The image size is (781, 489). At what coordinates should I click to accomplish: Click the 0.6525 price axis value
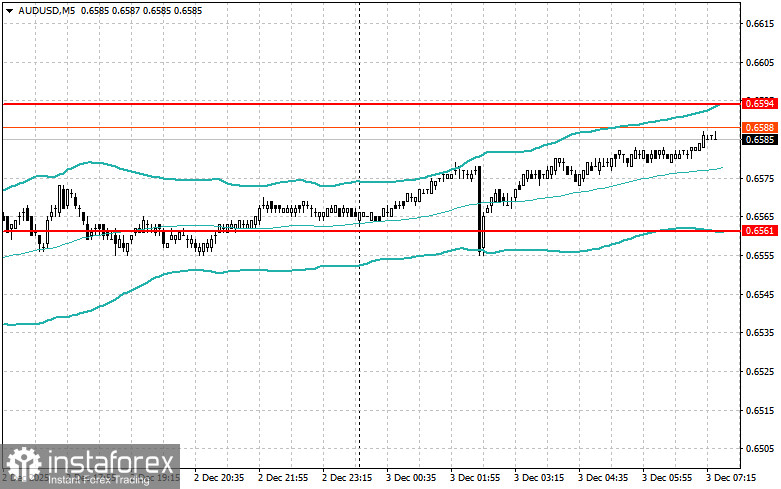(x=760, y=371)
